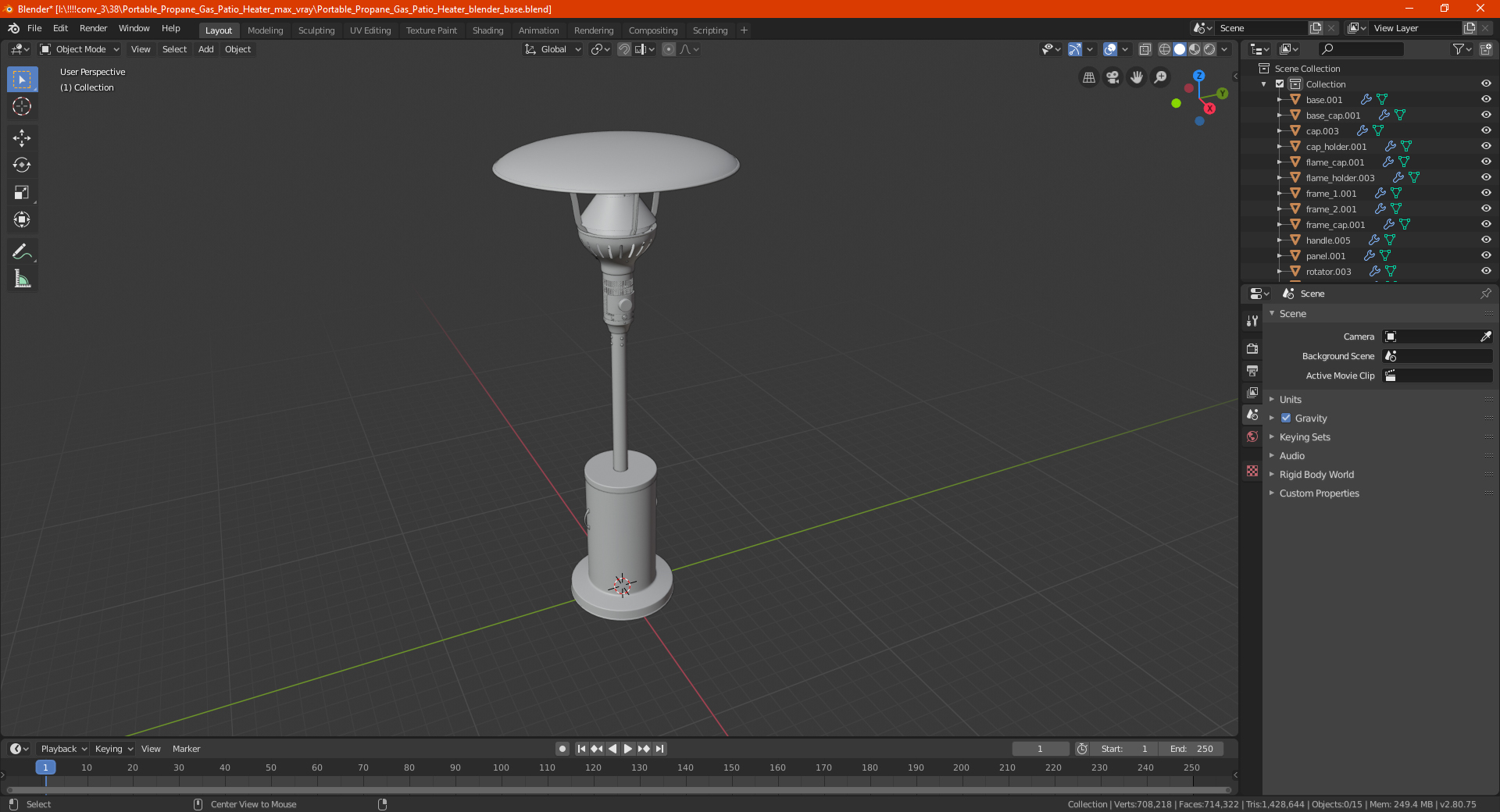Toggle proportional editing button
Viewport: 1500px width, 812px height.
[669, 49]
